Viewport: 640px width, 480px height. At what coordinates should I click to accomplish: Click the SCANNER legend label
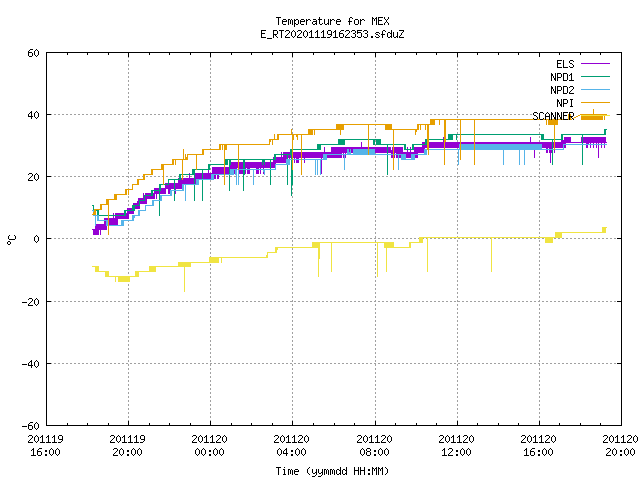coord(553,116)
